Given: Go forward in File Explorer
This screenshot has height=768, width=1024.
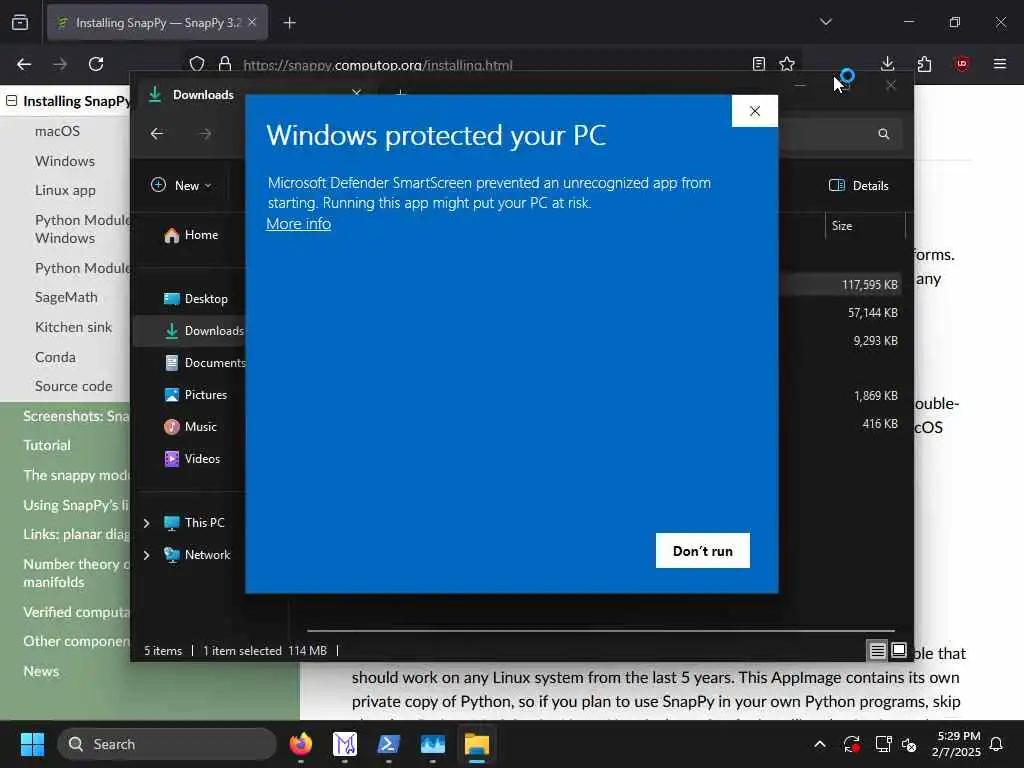Looking at the screenshot, I should [205, 134].
